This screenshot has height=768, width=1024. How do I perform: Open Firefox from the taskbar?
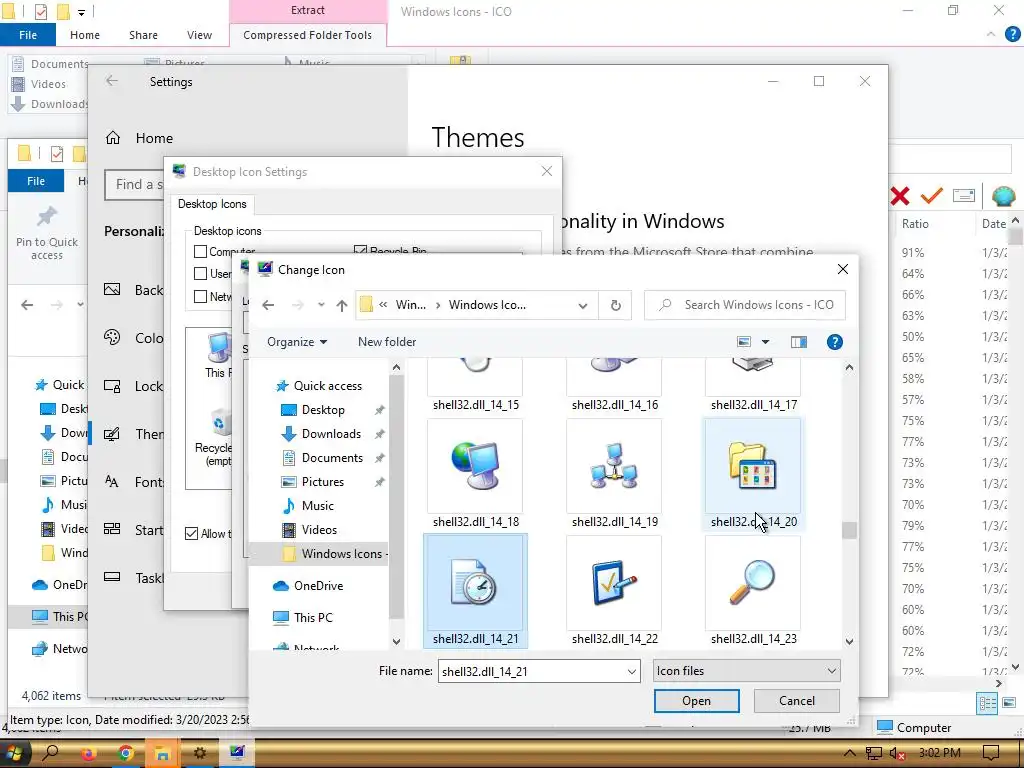tap(88, 753)
